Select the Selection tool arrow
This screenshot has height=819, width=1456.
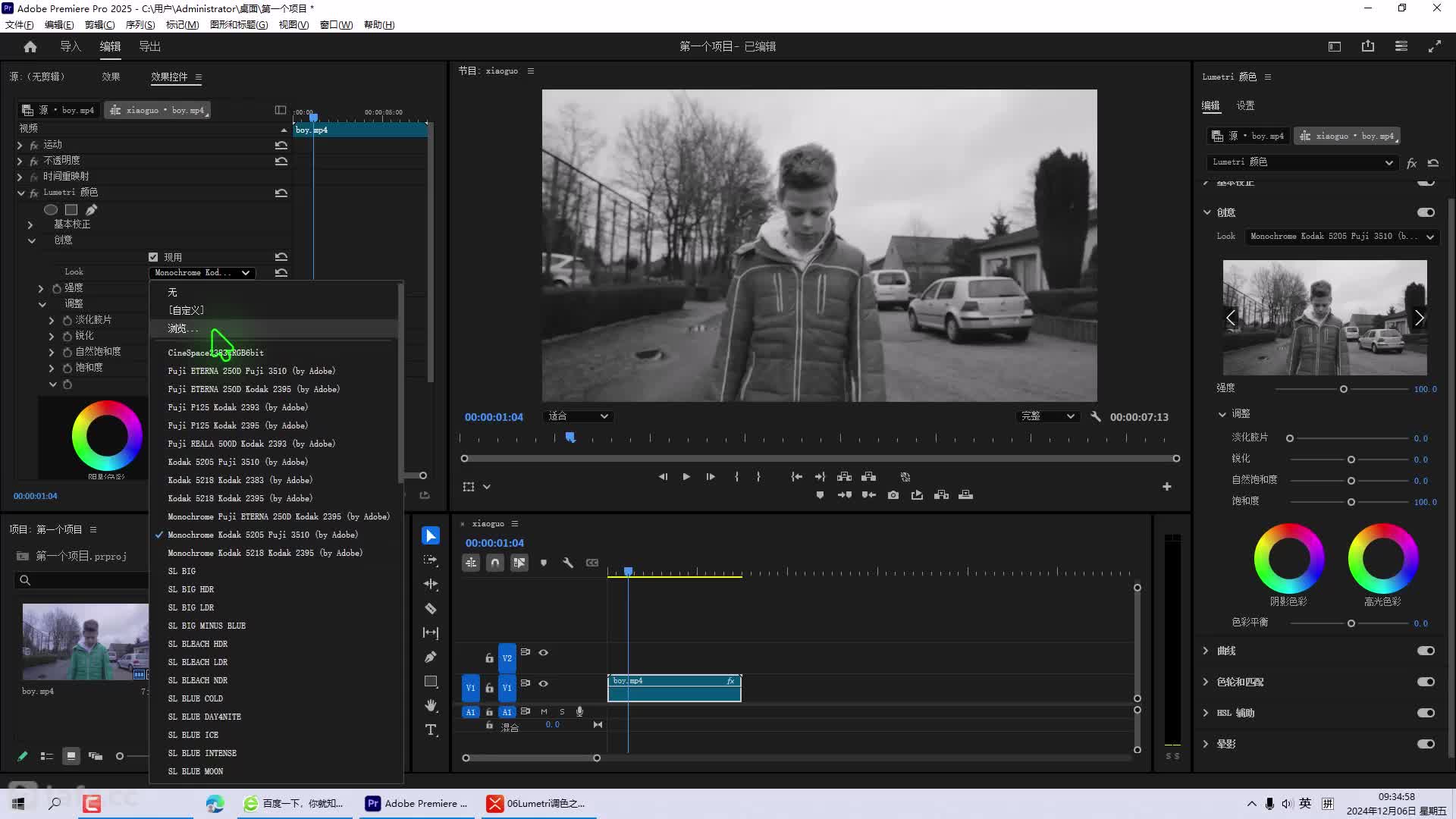pos(431,536)
